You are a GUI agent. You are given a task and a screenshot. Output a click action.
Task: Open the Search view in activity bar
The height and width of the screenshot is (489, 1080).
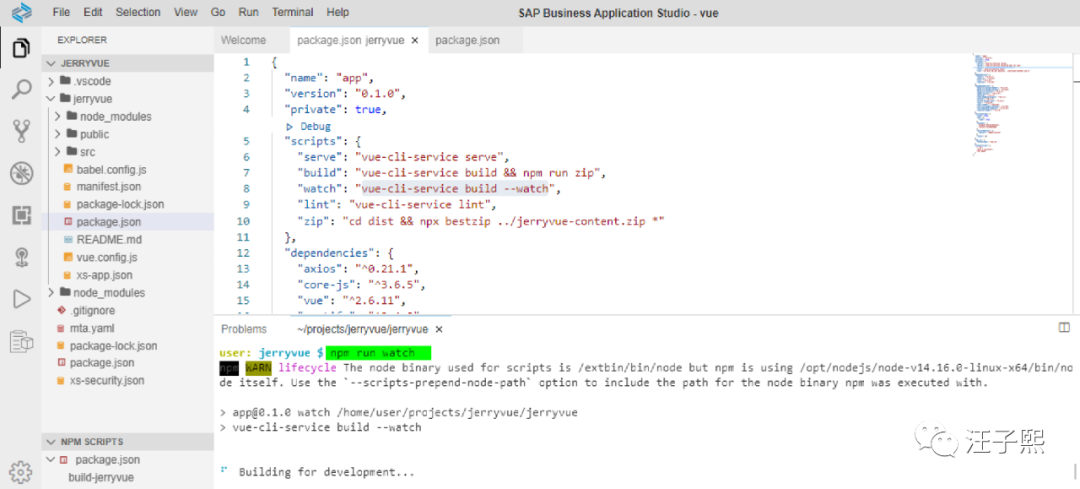click(21, 90)
